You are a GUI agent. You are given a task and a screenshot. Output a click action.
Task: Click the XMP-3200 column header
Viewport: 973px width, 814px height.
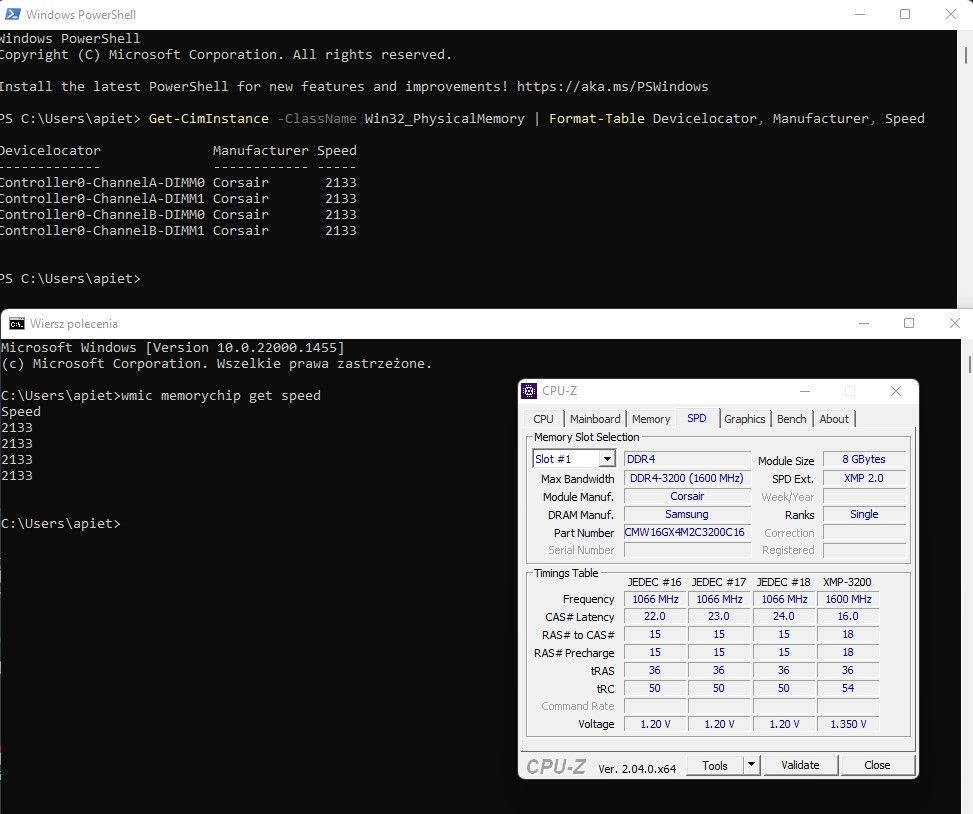pos(847,582)
